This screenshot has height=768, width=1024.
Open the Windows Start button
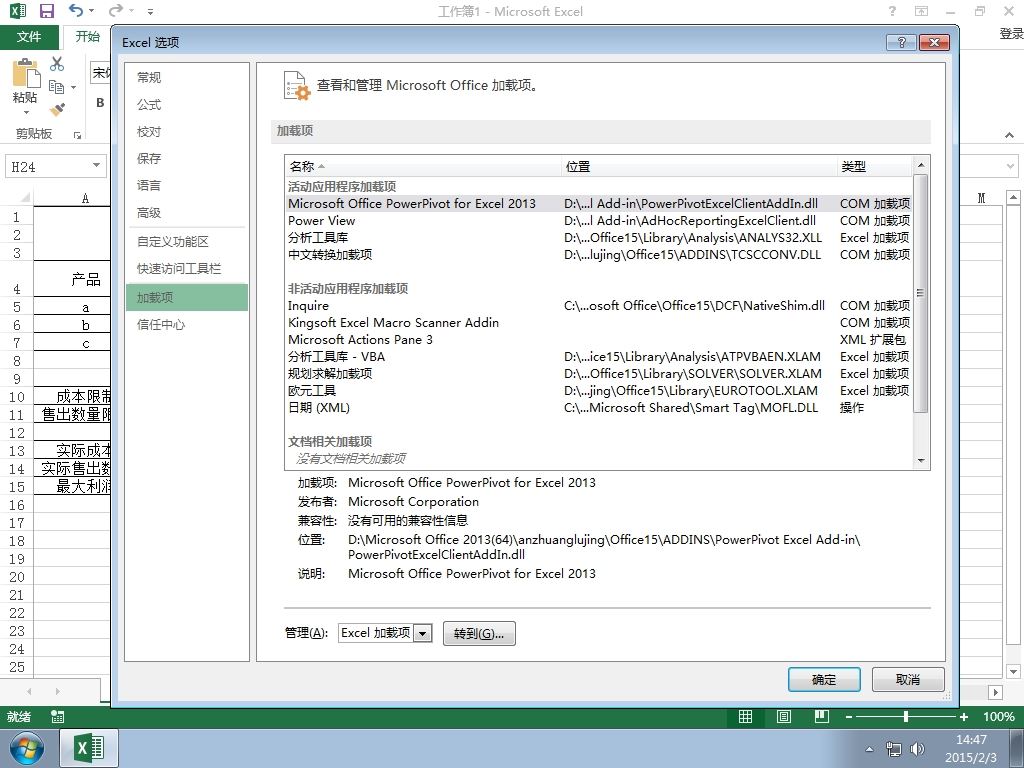(x=27, y=748)
